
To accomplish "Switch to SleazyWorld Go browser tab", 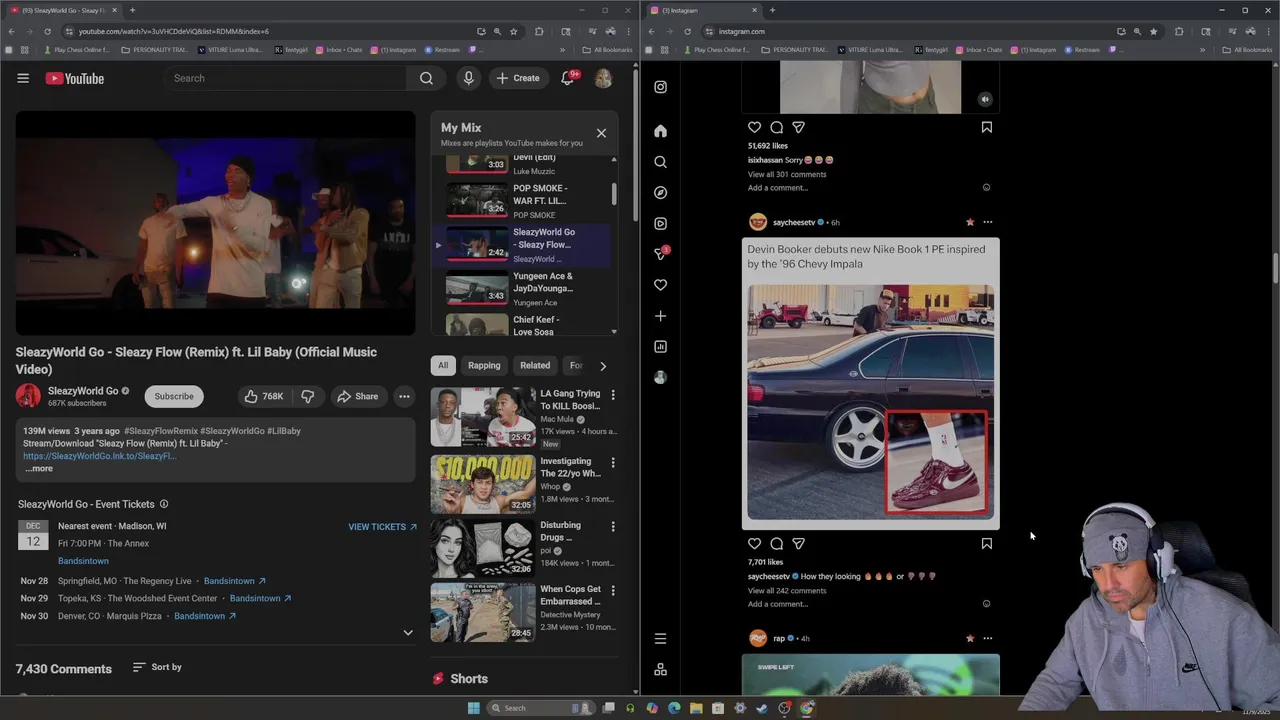I will [62, 10].
